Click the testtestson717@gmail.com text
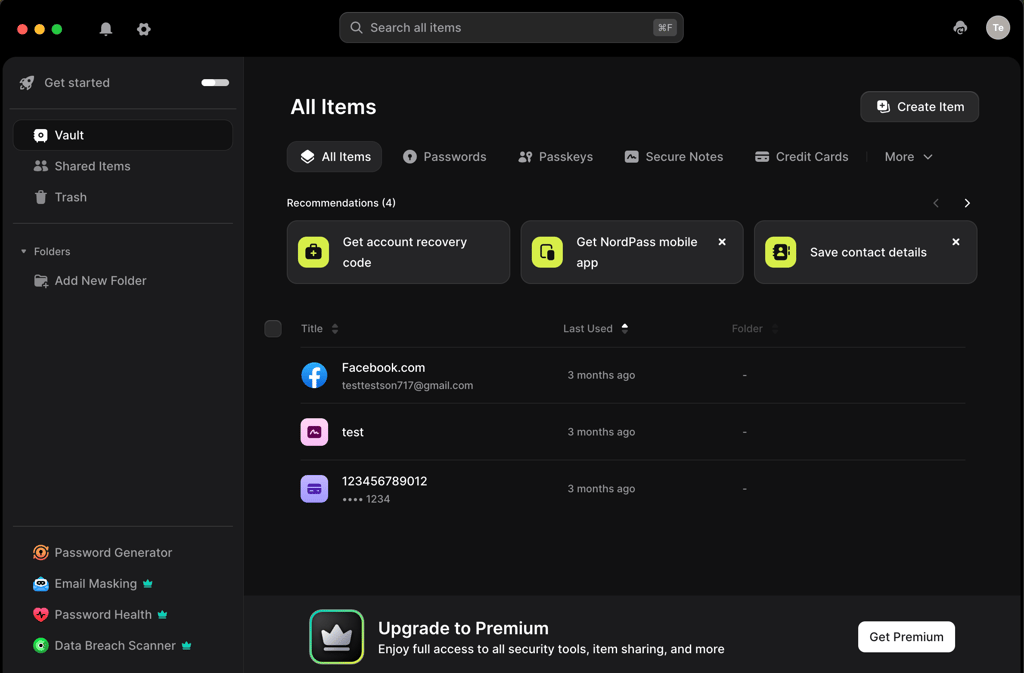 click(408, 385)
